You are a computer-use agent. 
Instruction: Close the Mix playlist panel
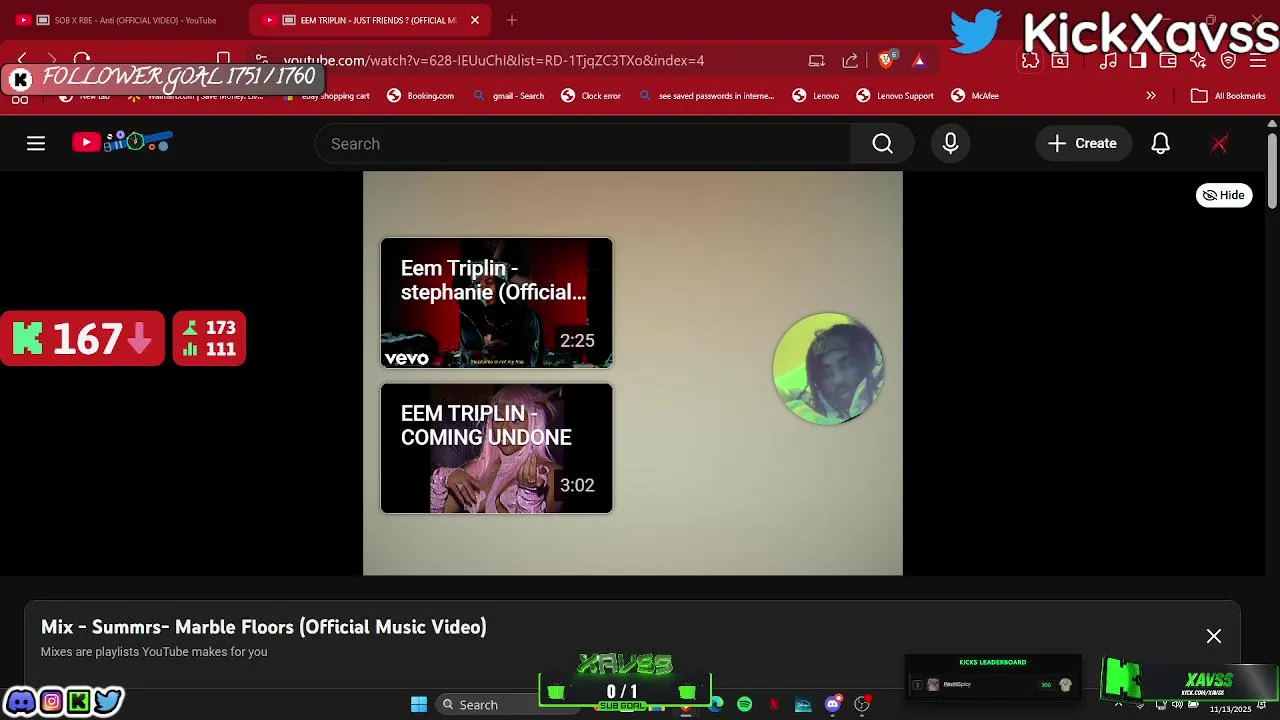1214,636
